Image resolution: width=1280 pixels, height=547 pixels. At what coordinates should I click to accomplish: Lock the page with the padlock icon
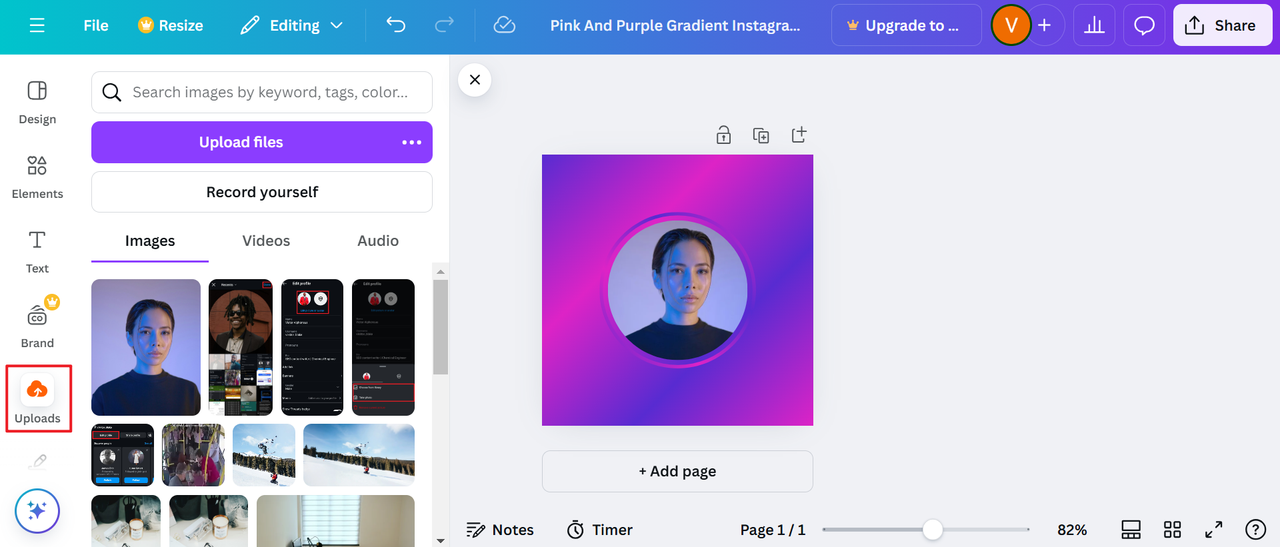[x=723, y=135]
